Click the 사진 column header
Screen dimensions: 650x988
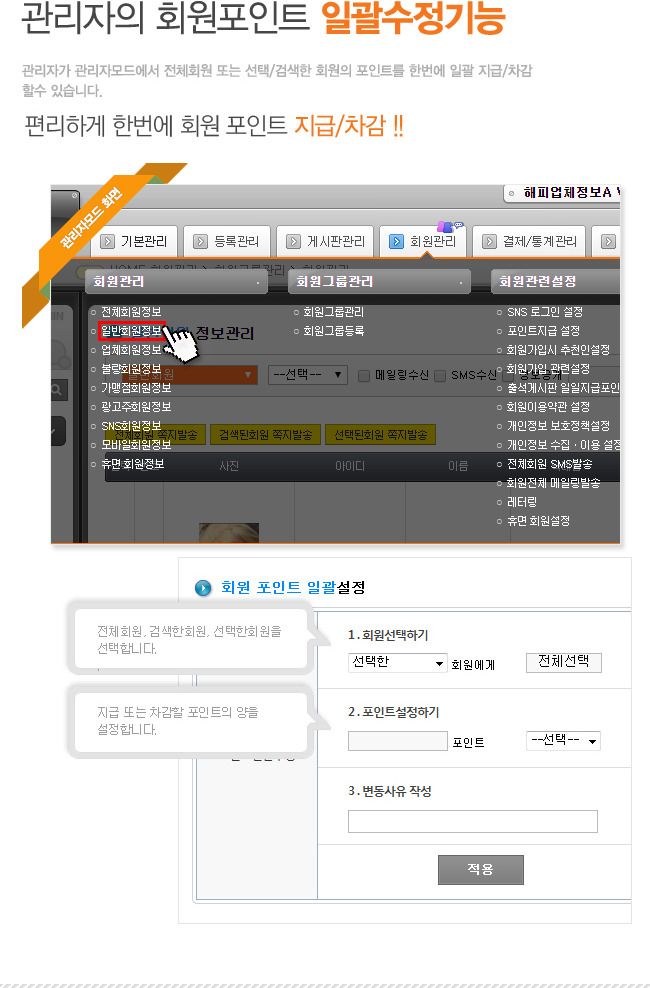coord(229,466)
